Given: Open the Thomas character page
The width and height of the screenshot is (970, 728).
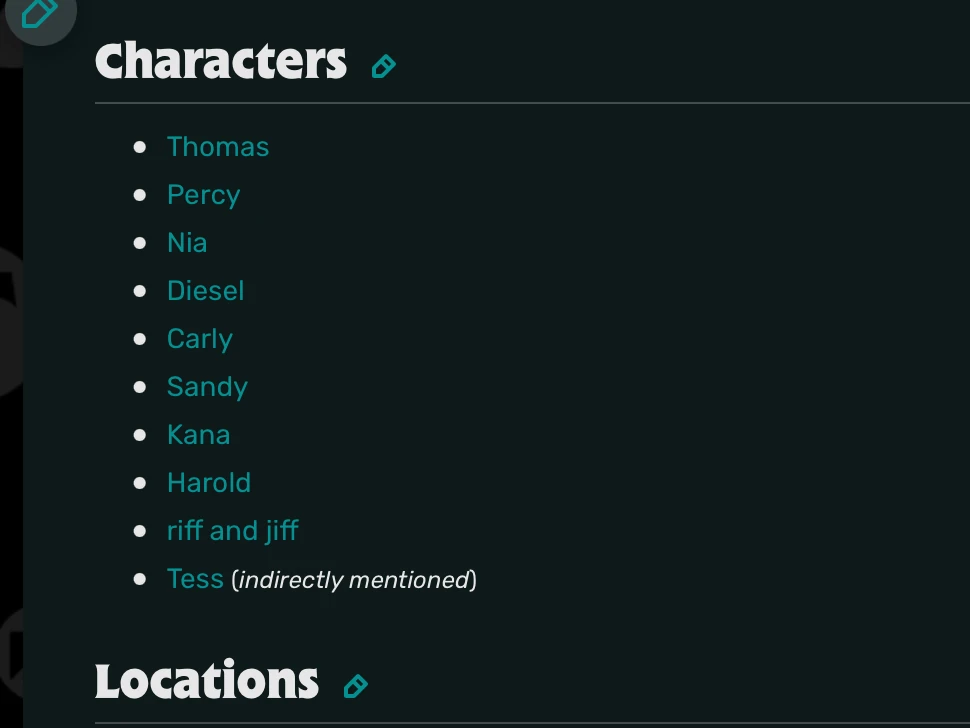Looking at the screenshot, I should point(218,147).
